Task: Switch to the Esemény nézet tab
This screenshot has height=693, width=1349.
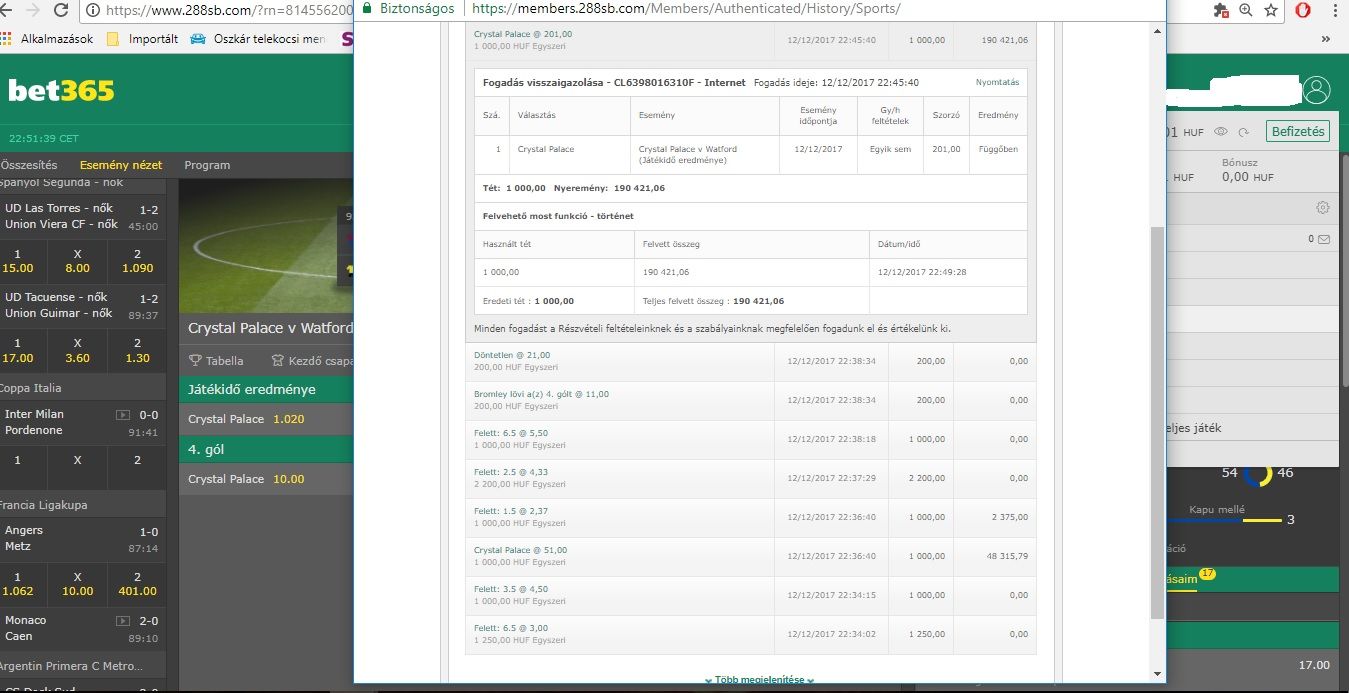Action: (121, 165)
